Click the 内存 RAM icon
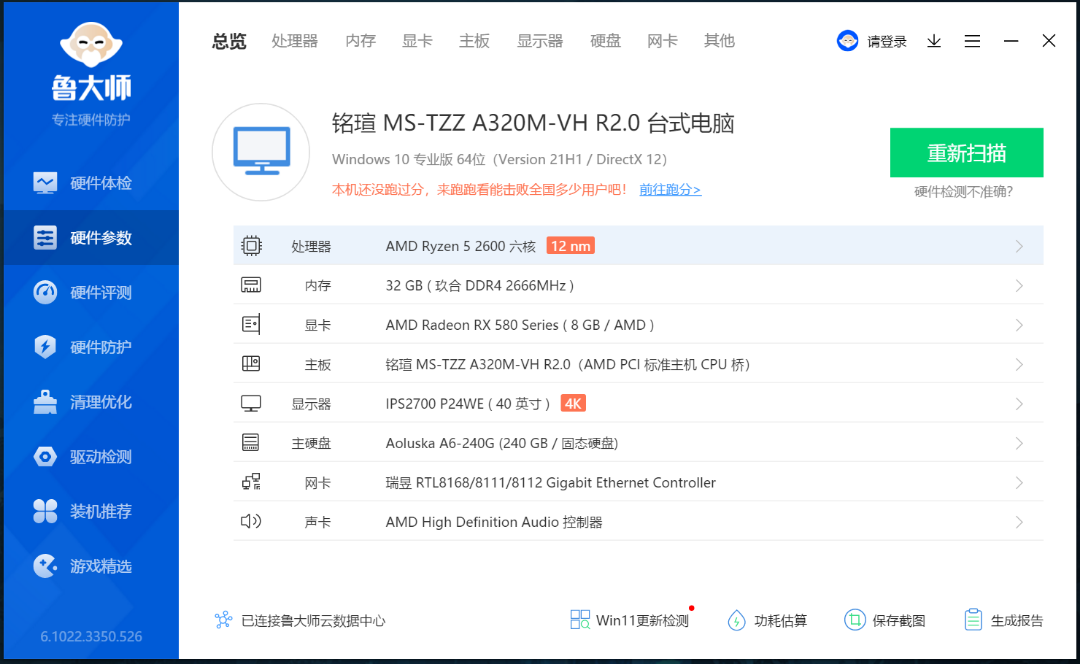Viewport: 1080px width, 664px height. (x=251, y=285)
